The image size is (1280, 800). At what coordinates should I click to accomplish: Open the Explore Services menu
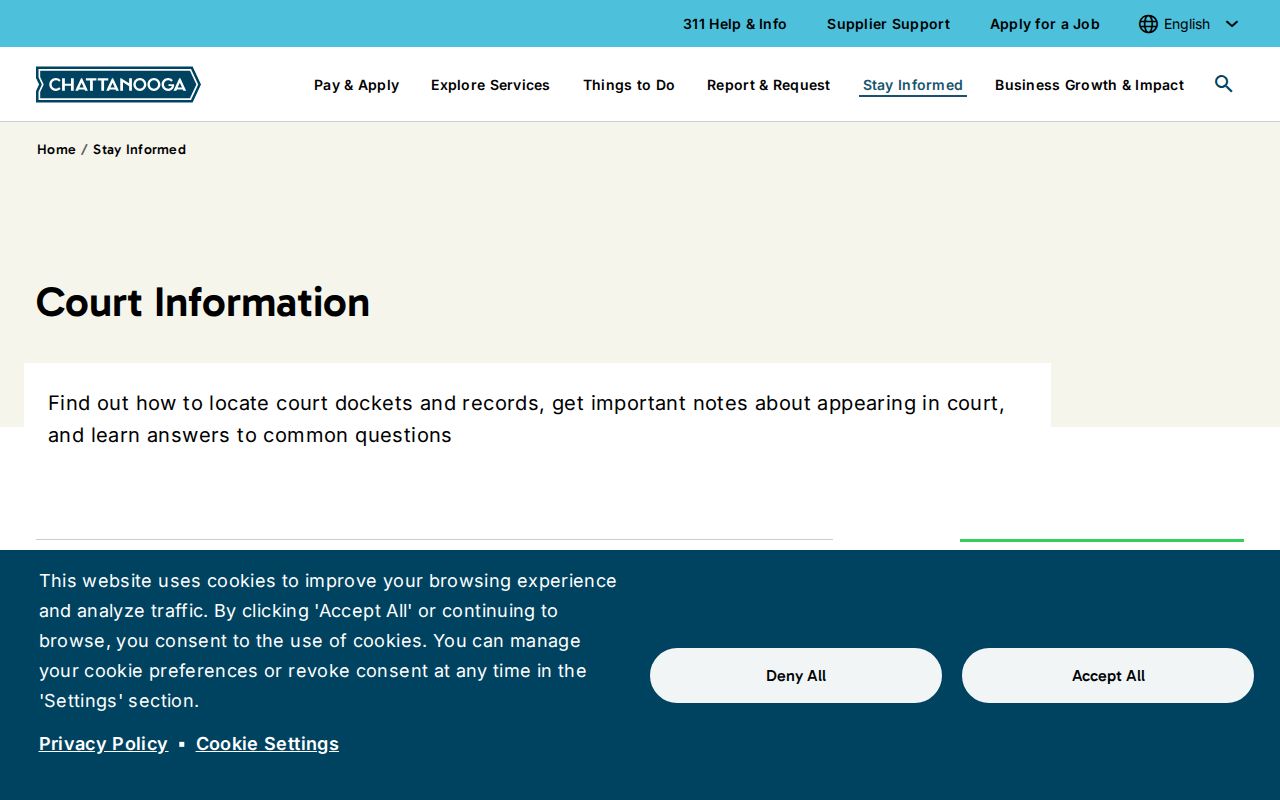(490, 85)
